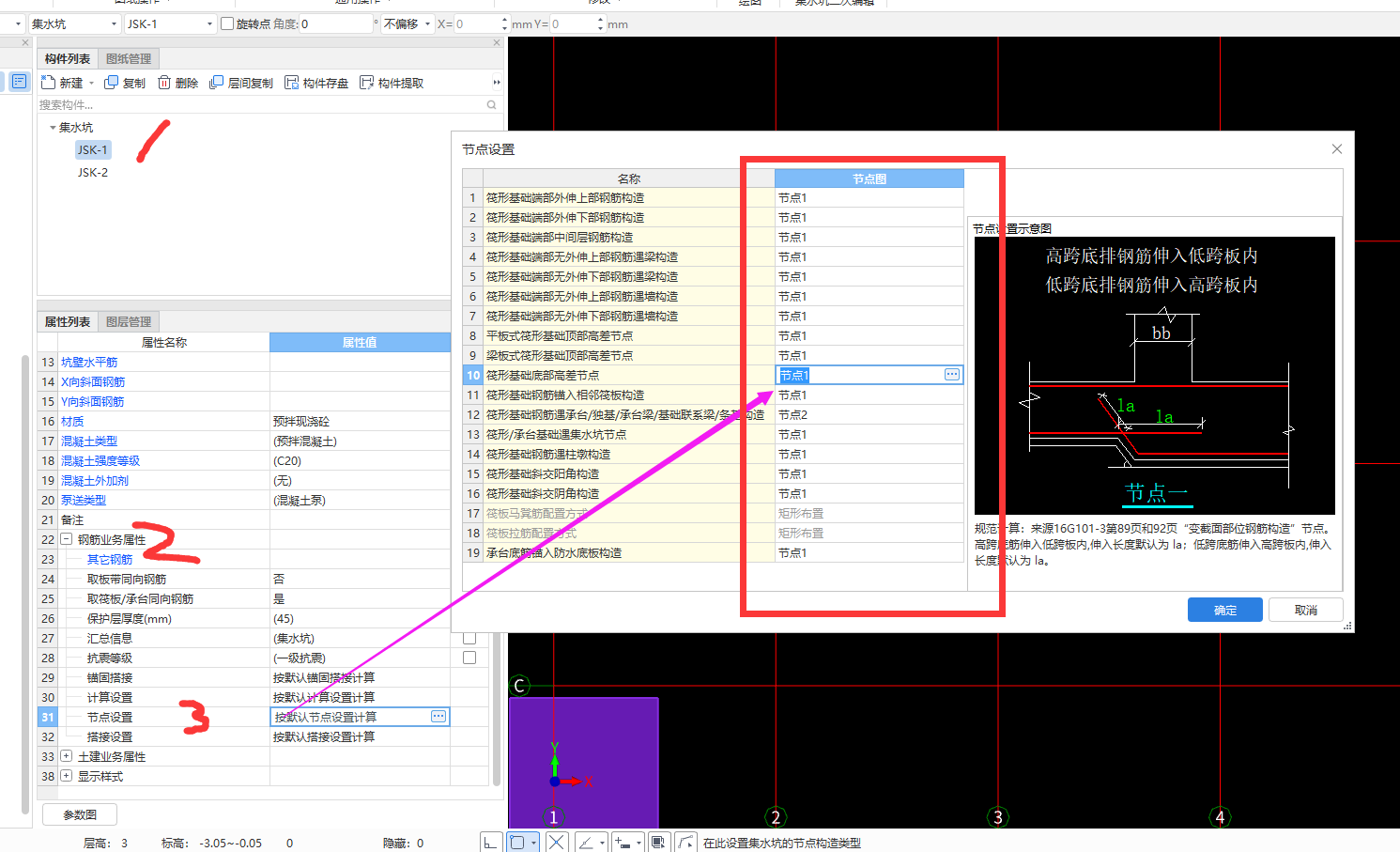The image size is (1400, 852).
Task: Click the layered window icon in status bar
Action: [x=658, y=843]
